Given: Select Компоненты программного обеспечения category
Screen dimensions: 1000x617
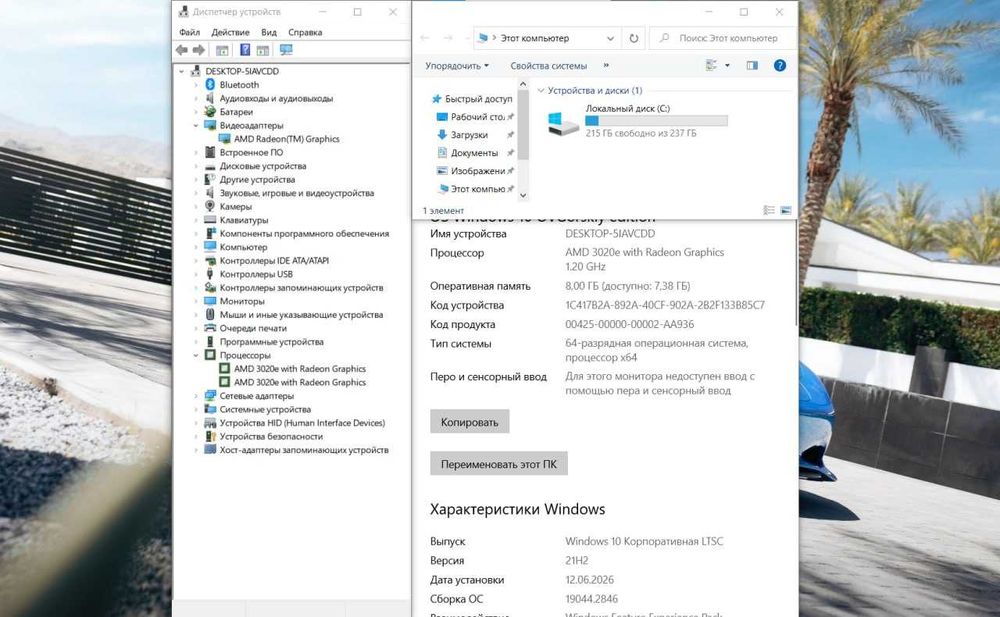Looking at the screenshot, I should [297, 234].
